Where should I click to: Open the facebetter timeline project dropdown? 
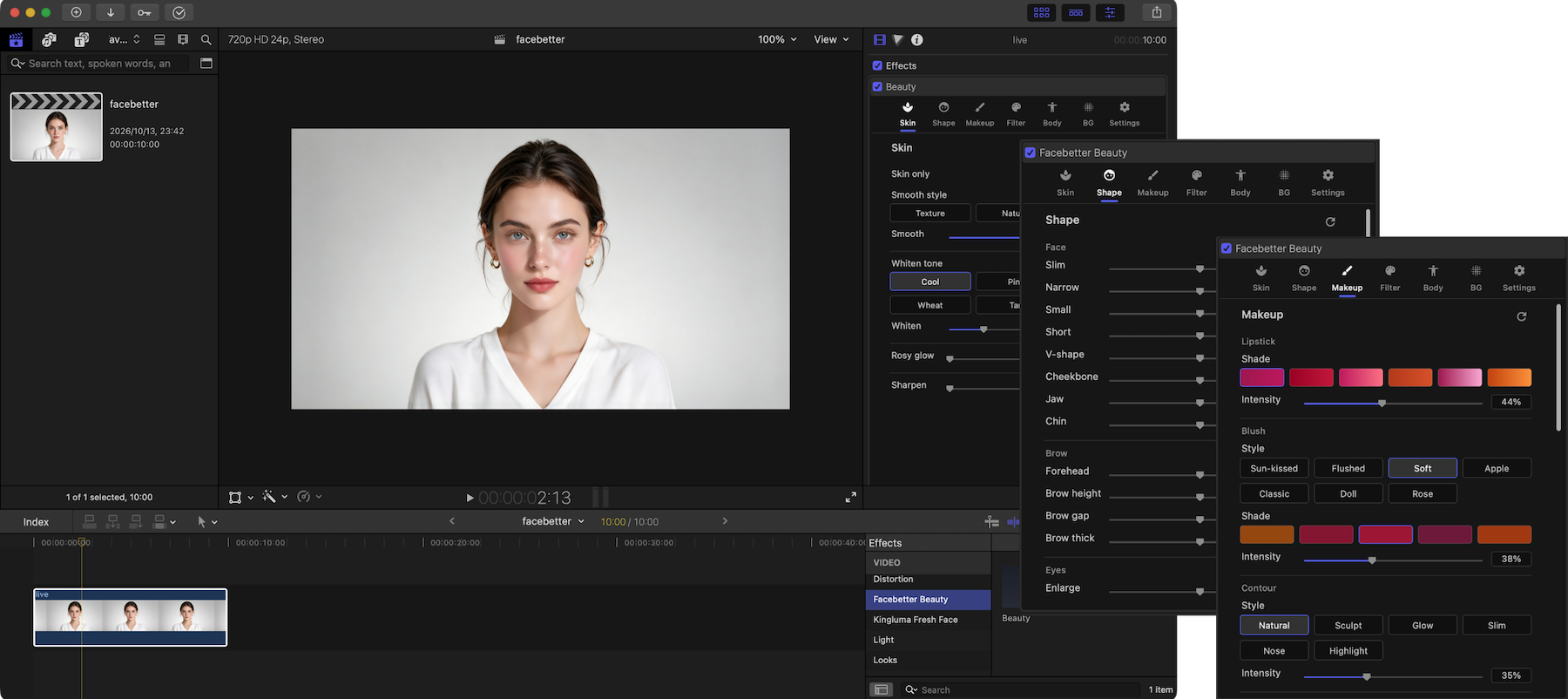point(553,521)
